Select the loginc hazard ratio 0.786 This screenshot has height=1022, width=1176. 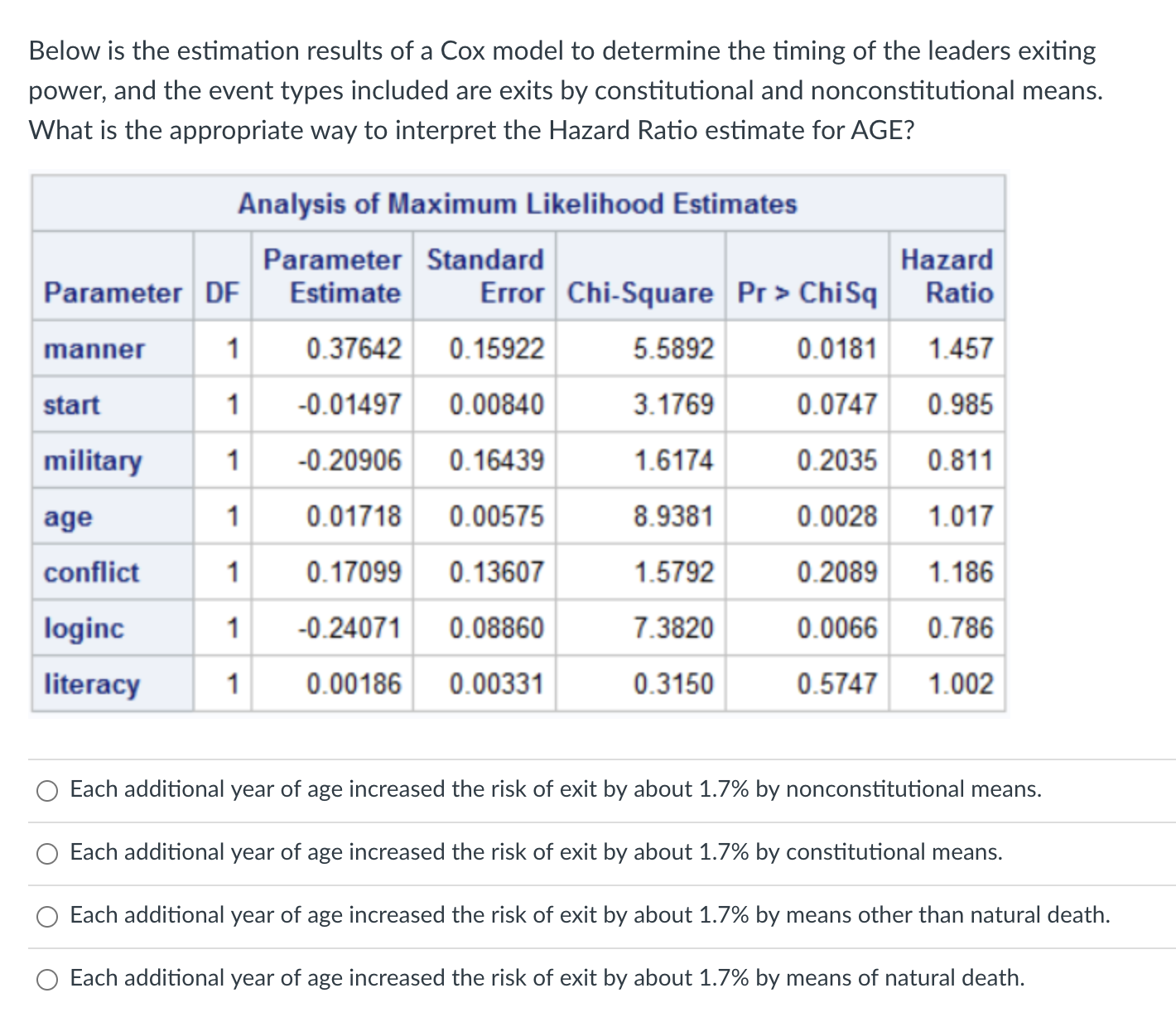click(960, 629)
